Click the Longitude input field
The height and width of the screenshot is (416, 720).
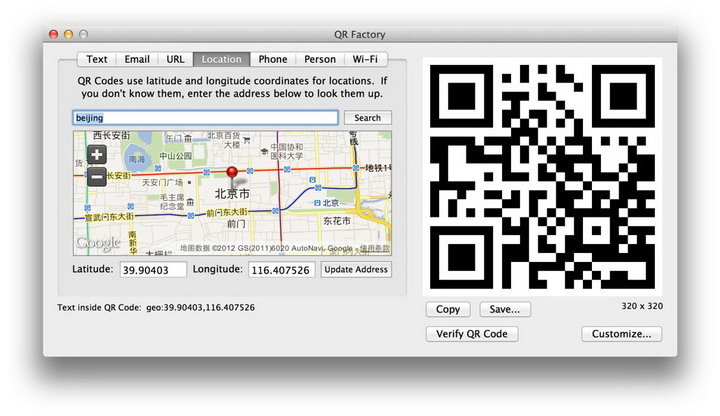281,270
